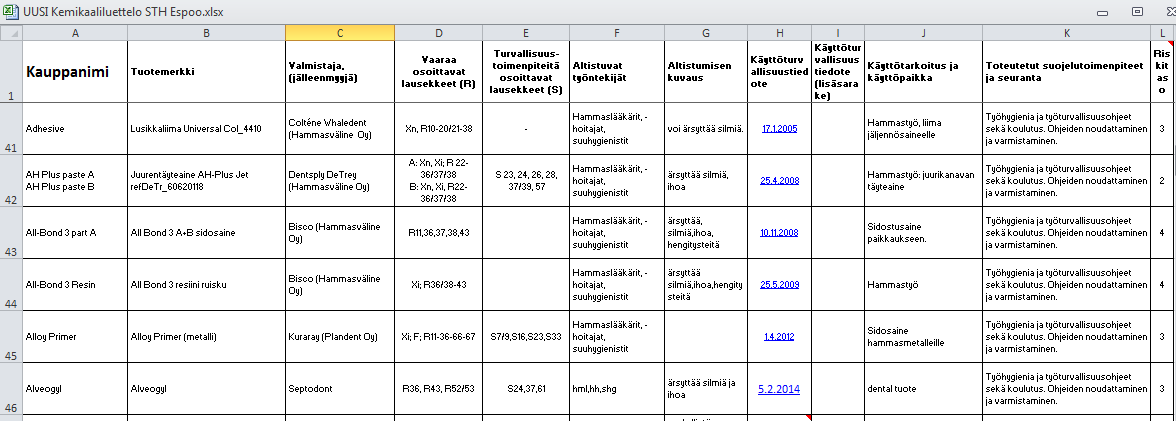Select the voi ärsyttää silmiä cell
The width and height of the screenshot is (1176, 421).
click(x=706, y=128)
